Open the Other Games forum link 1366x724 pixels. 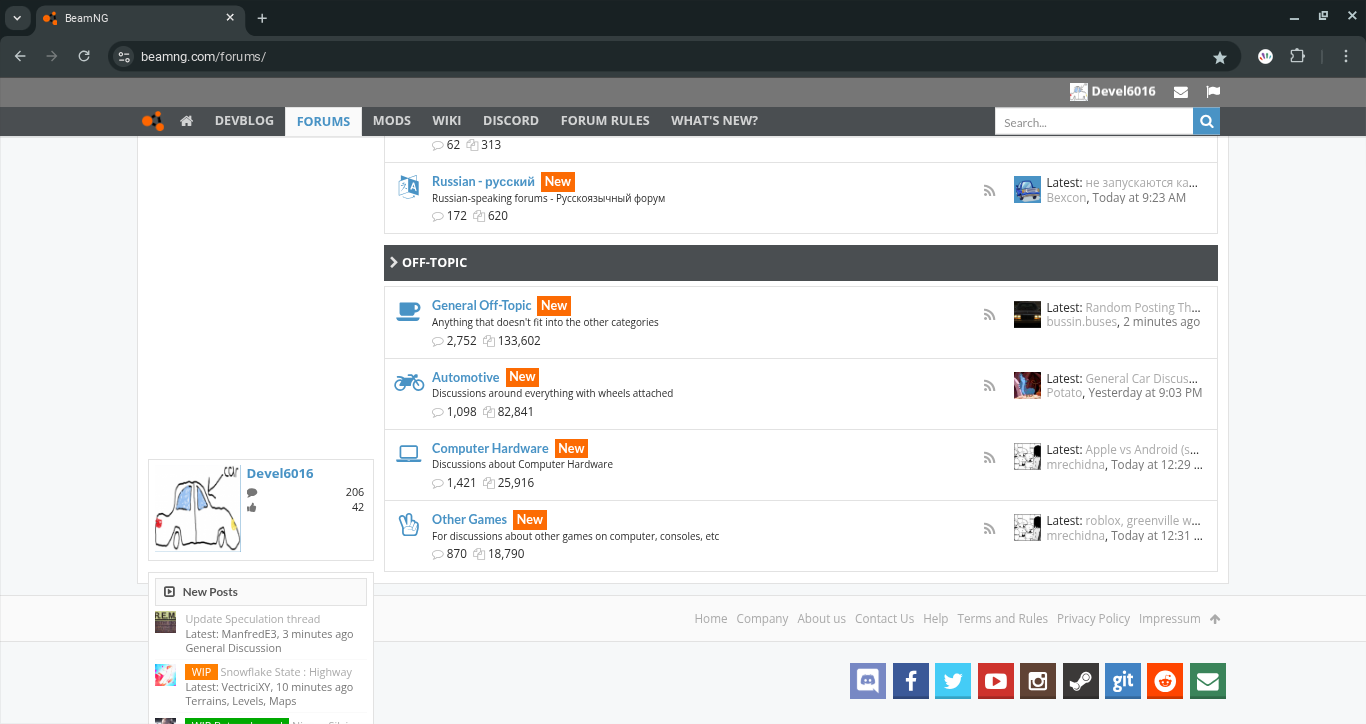coord(469,519)
